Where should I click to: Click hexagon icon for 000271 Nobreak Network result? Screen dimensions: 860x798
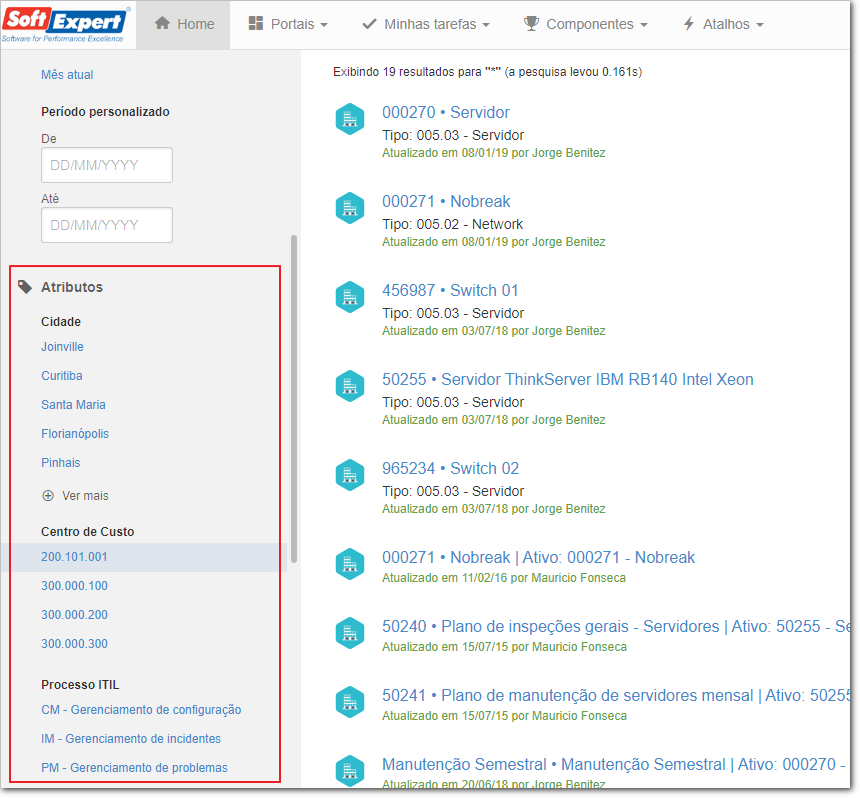pyautogui.click(x=350, y=208)
